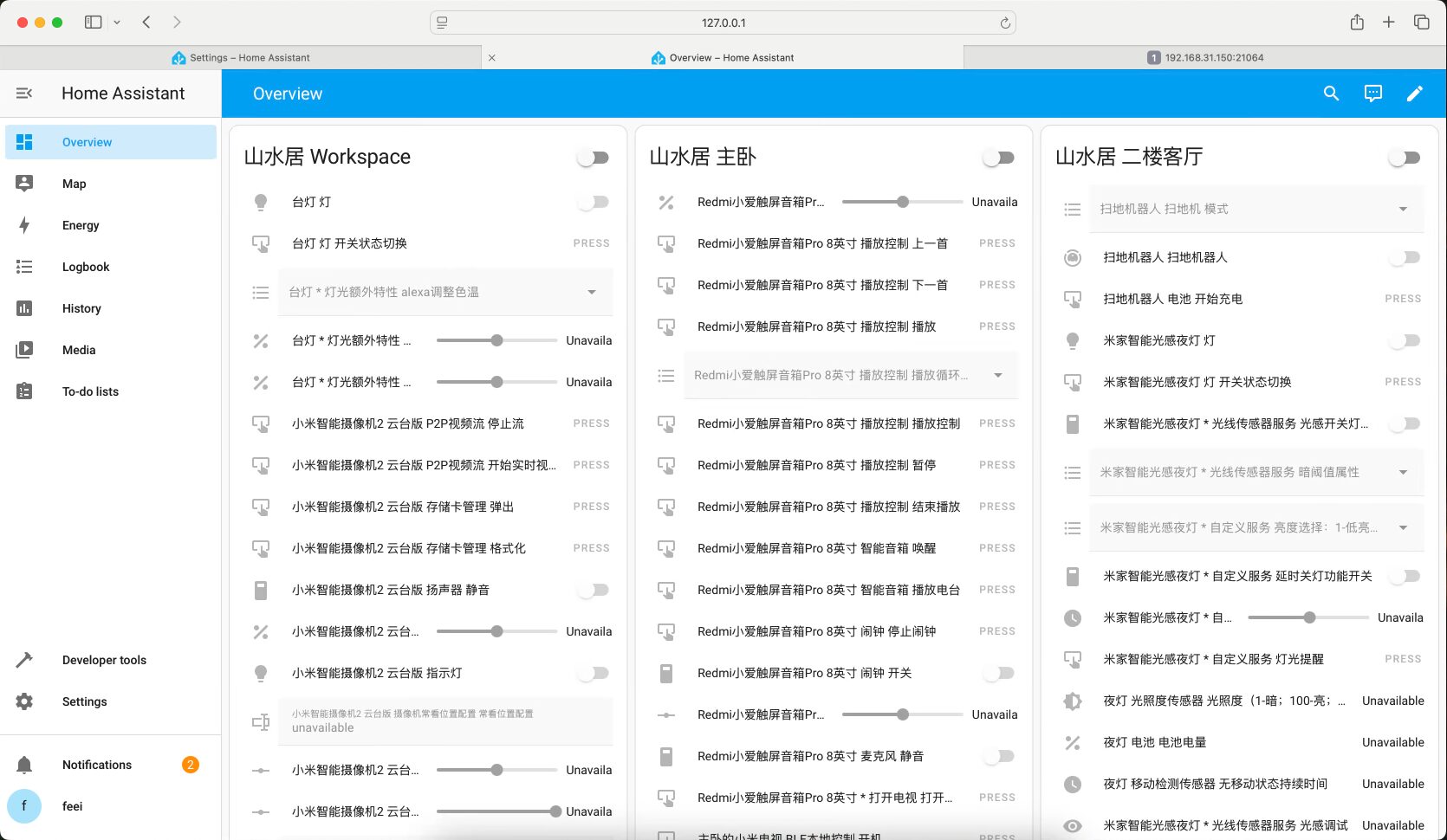Open Redmi 播放控制 播放循环 dropdown
1447x840 pixels.
coord(851,375)
